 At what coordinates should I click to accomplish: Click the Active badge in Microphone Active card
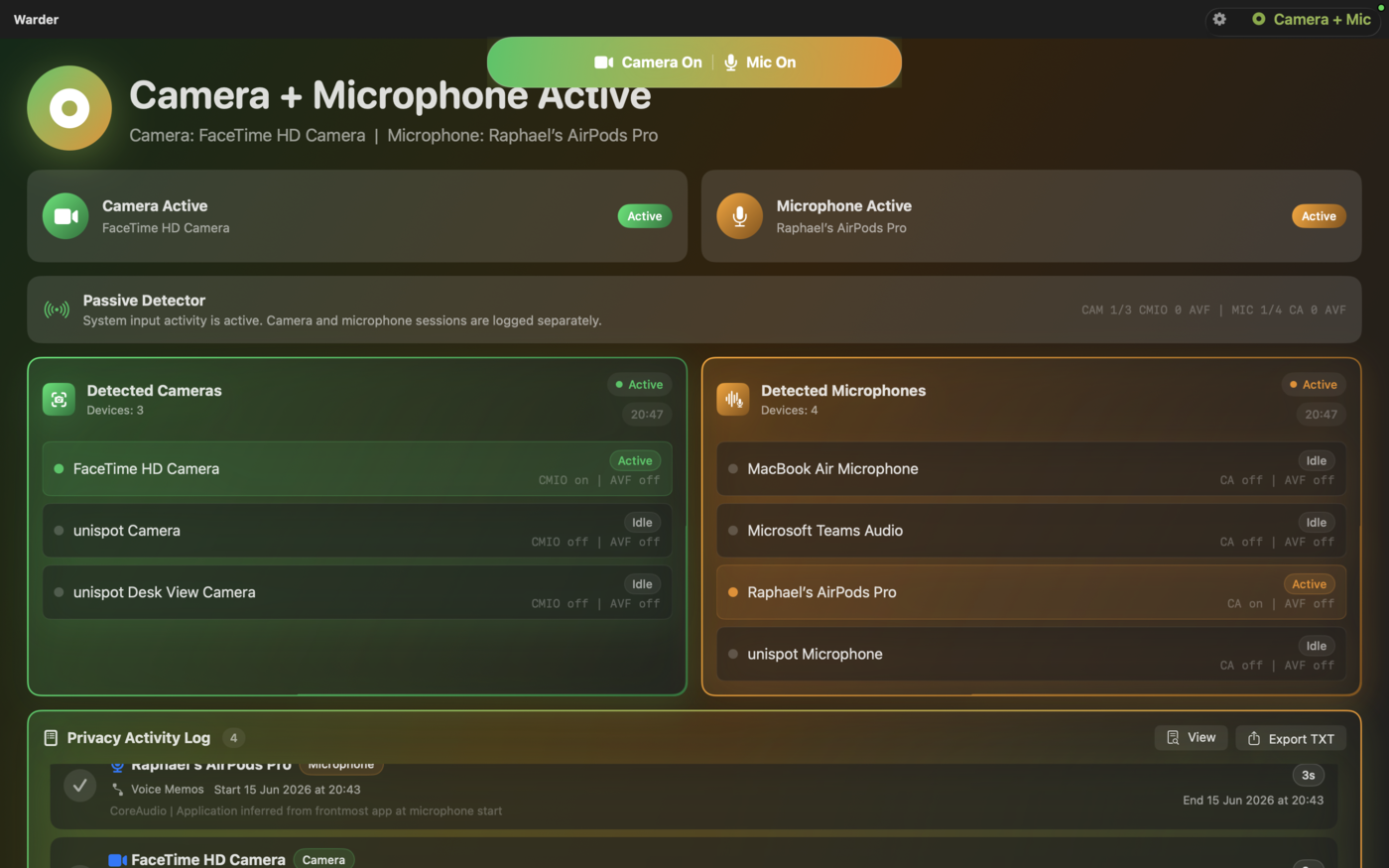pos(1319,216)
